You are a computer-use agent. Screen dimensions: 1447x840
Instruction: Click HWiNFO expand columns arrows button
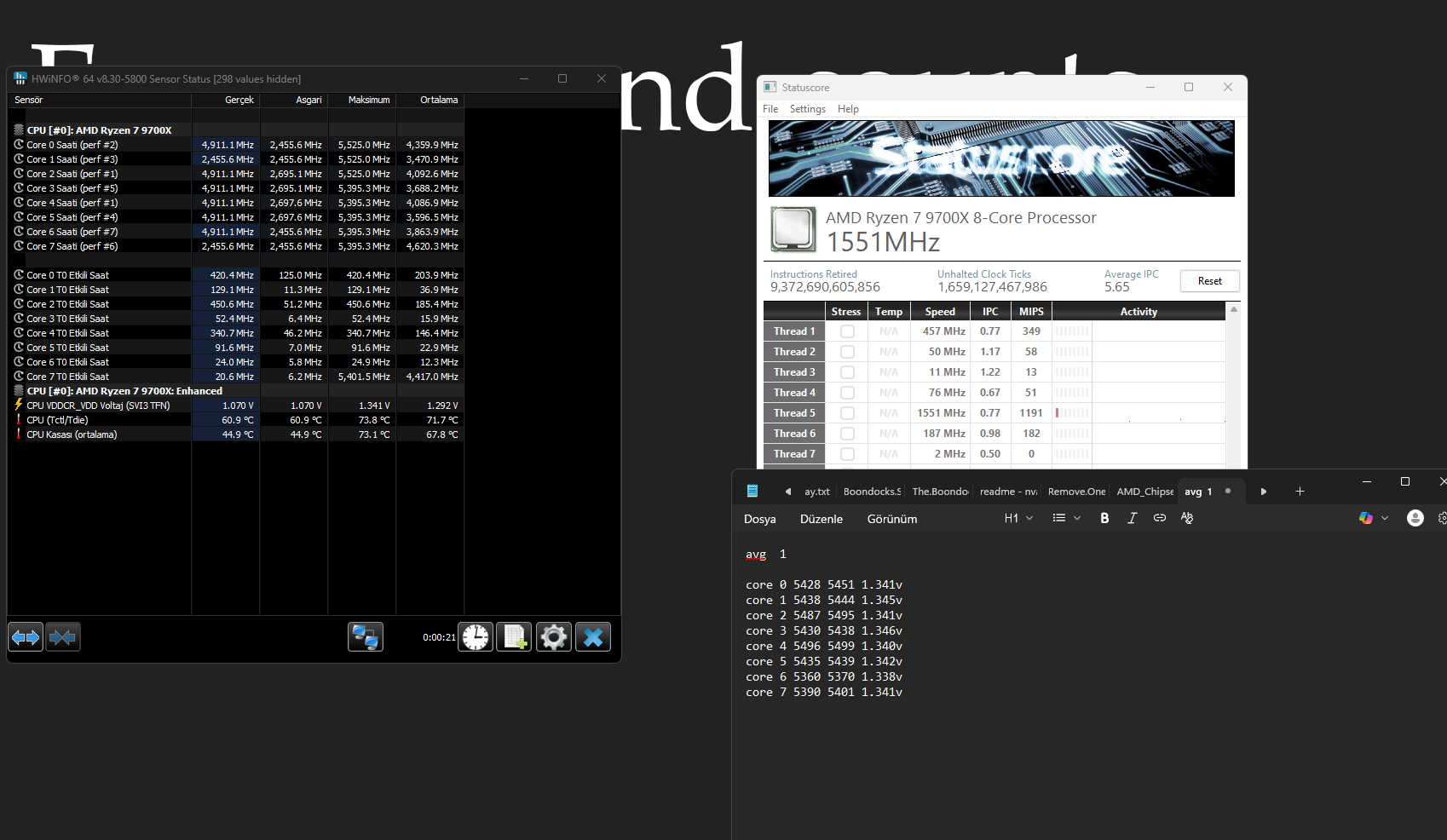click(26, 637)
